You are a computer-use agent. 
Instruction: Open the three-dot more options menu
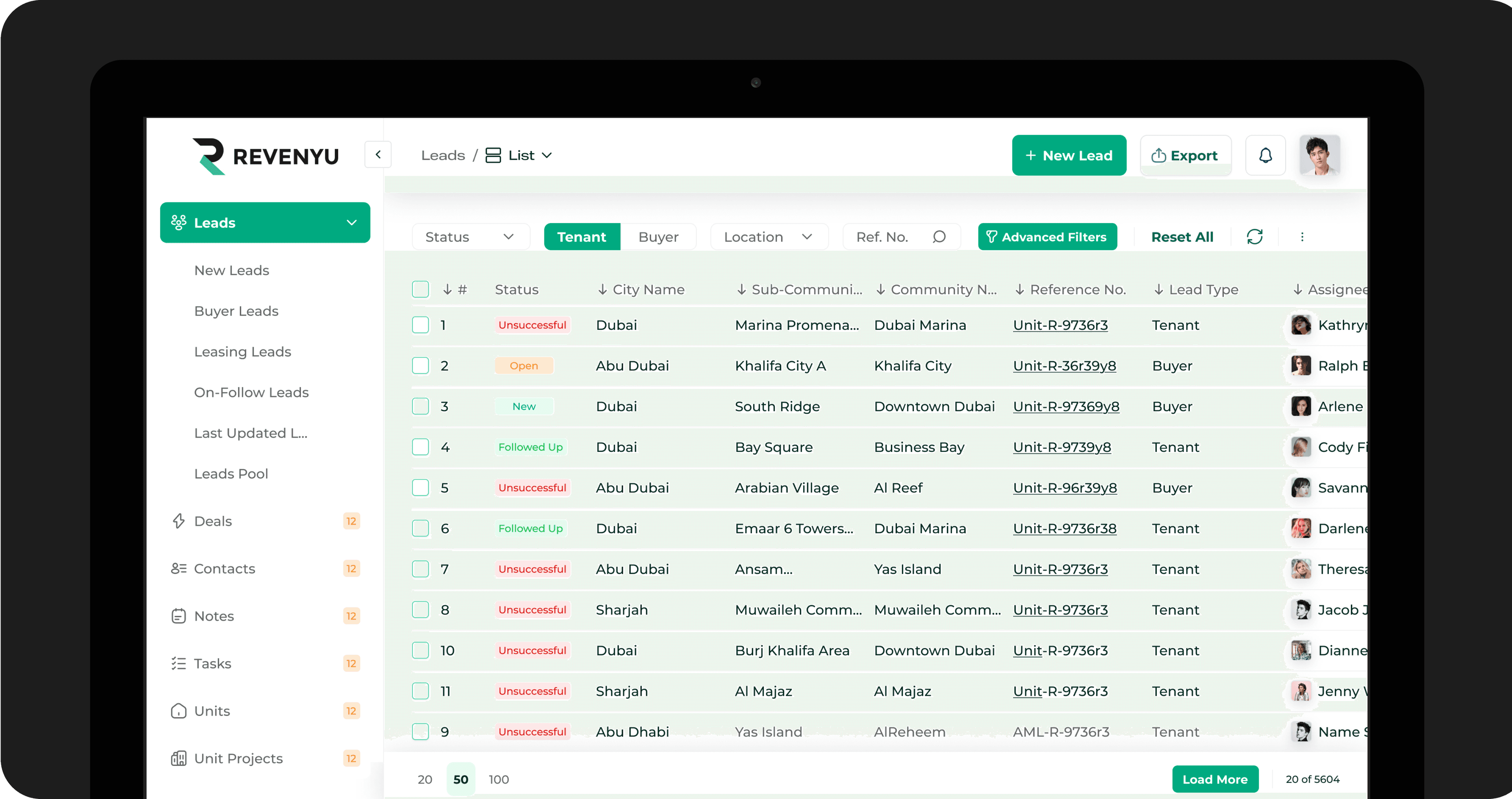tap(1302, 237)
